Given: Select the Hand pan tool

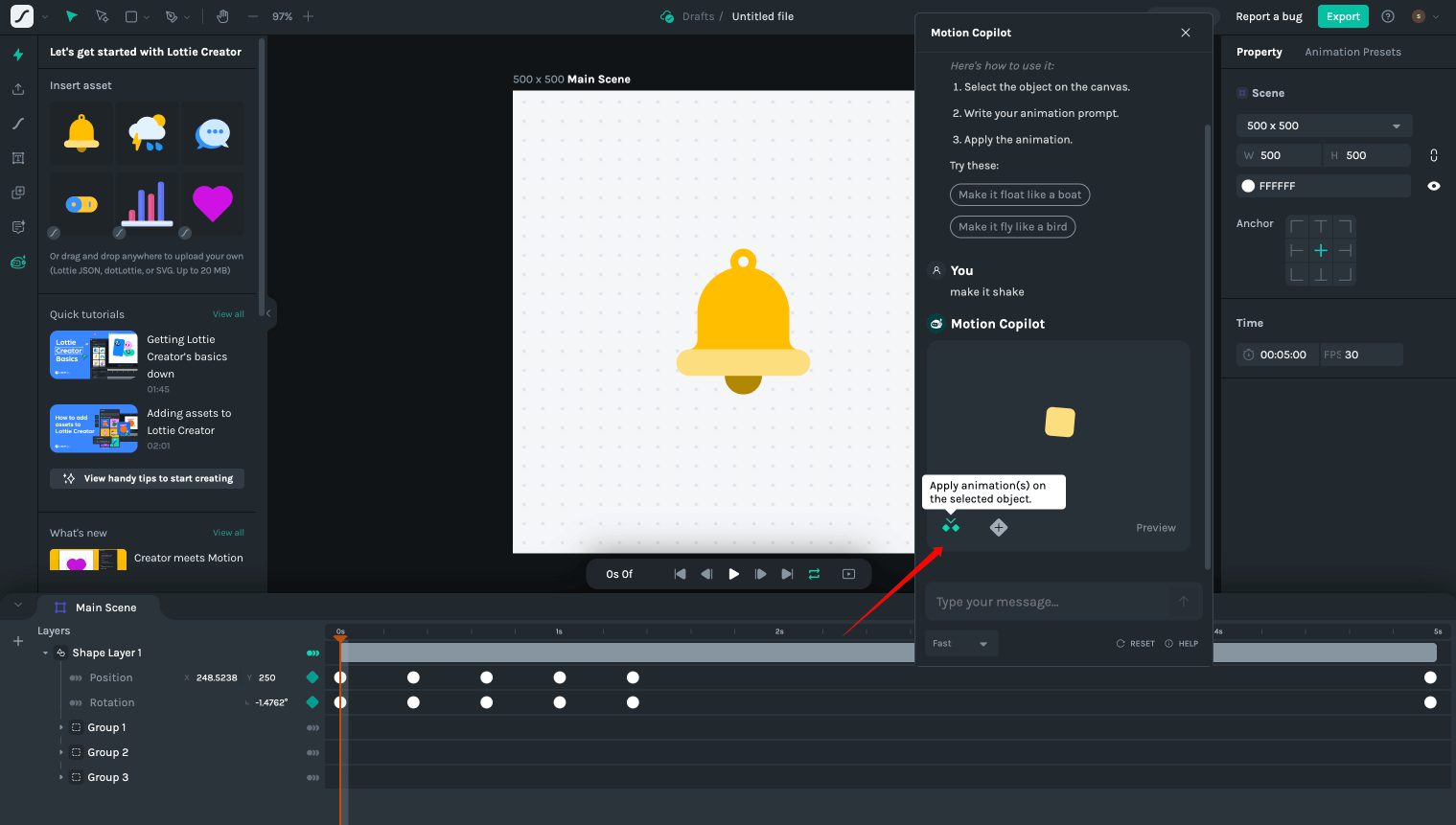Looking at the screenshot, I should (222, 16).
